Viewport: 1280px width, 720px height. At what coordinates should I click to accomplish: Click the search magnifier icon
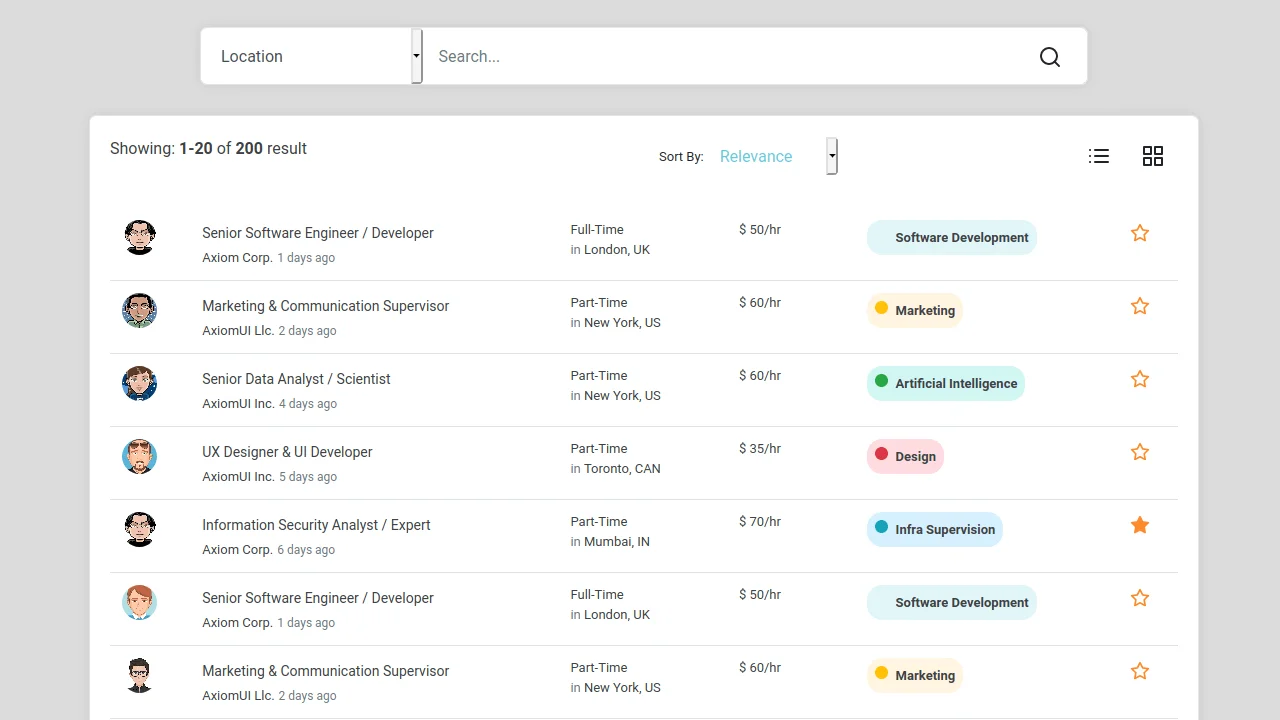pos(1049,56)
